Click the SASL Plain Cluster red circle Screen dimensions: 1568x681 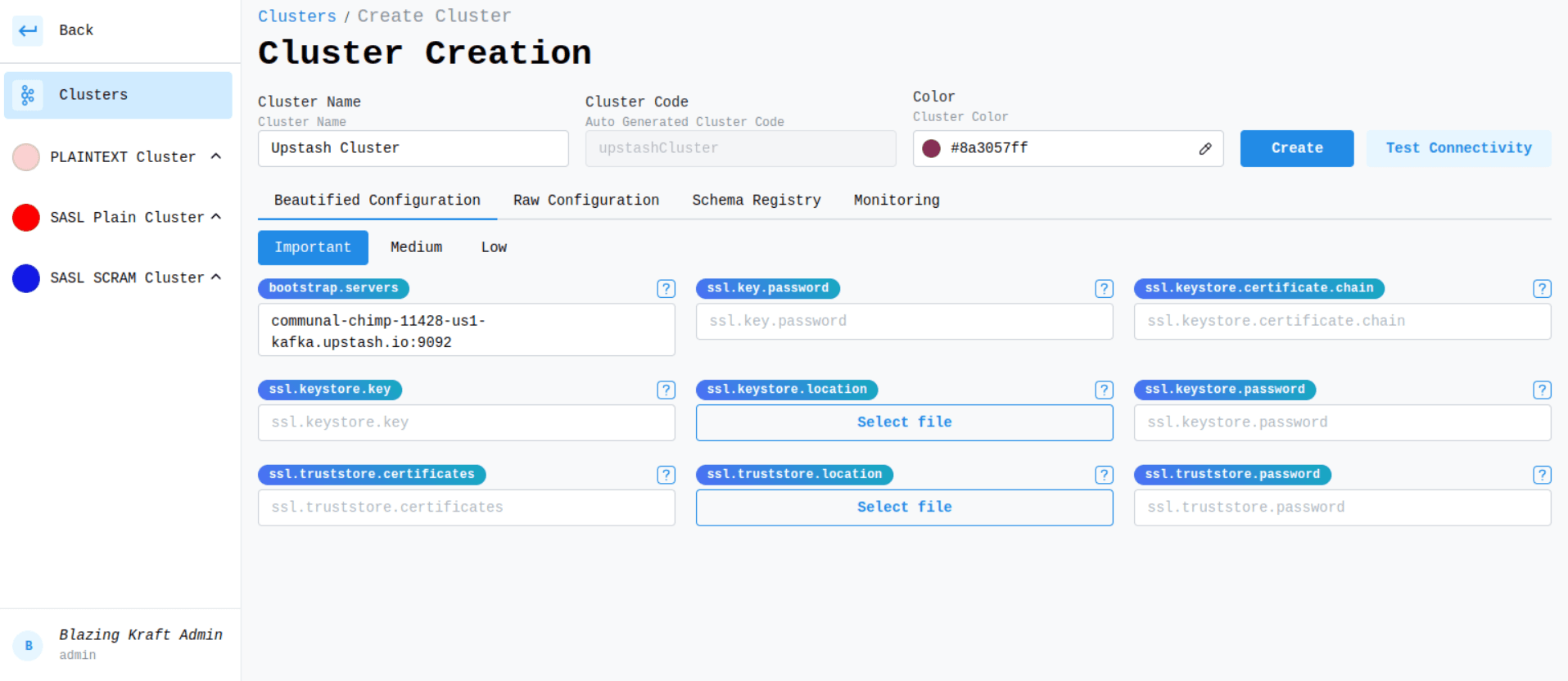(26, 218)
